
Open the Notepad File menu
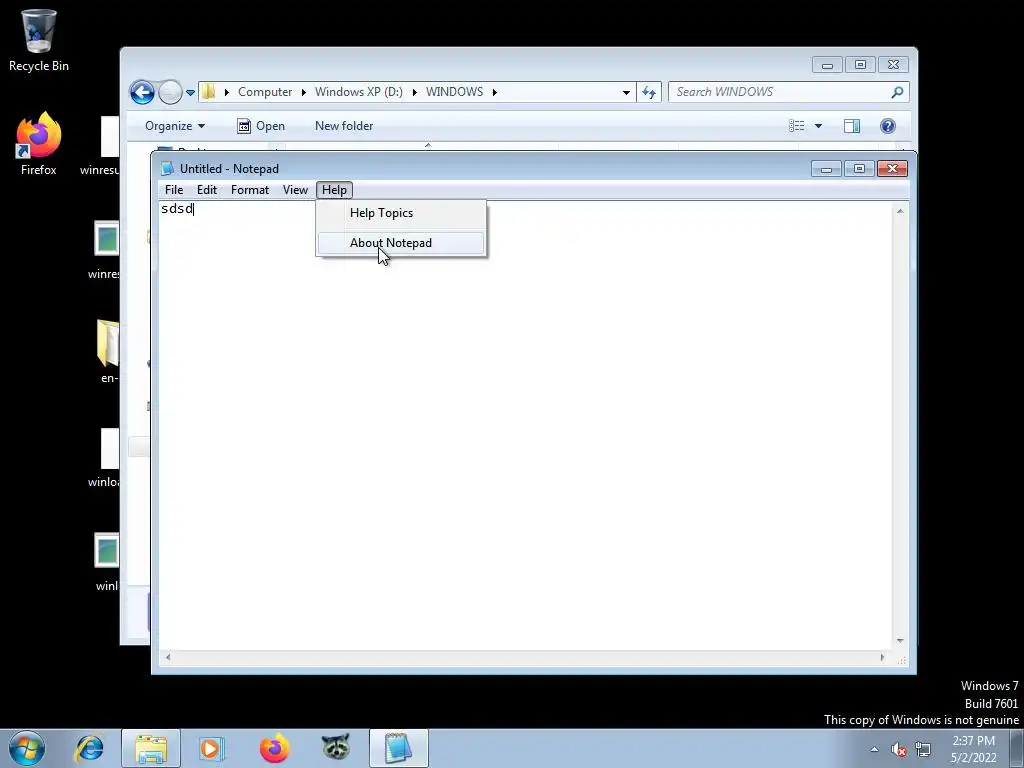click(x=174, y=190)
